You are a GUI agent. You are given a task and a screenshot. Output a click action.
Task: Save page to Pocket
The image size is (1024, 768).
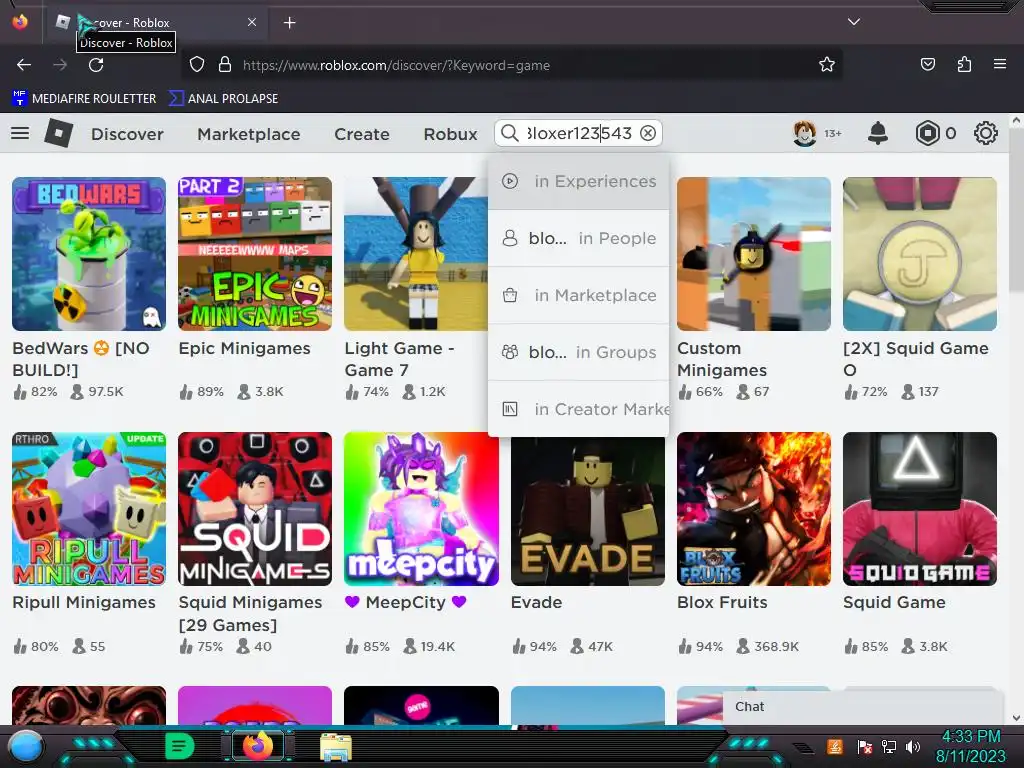927,65
